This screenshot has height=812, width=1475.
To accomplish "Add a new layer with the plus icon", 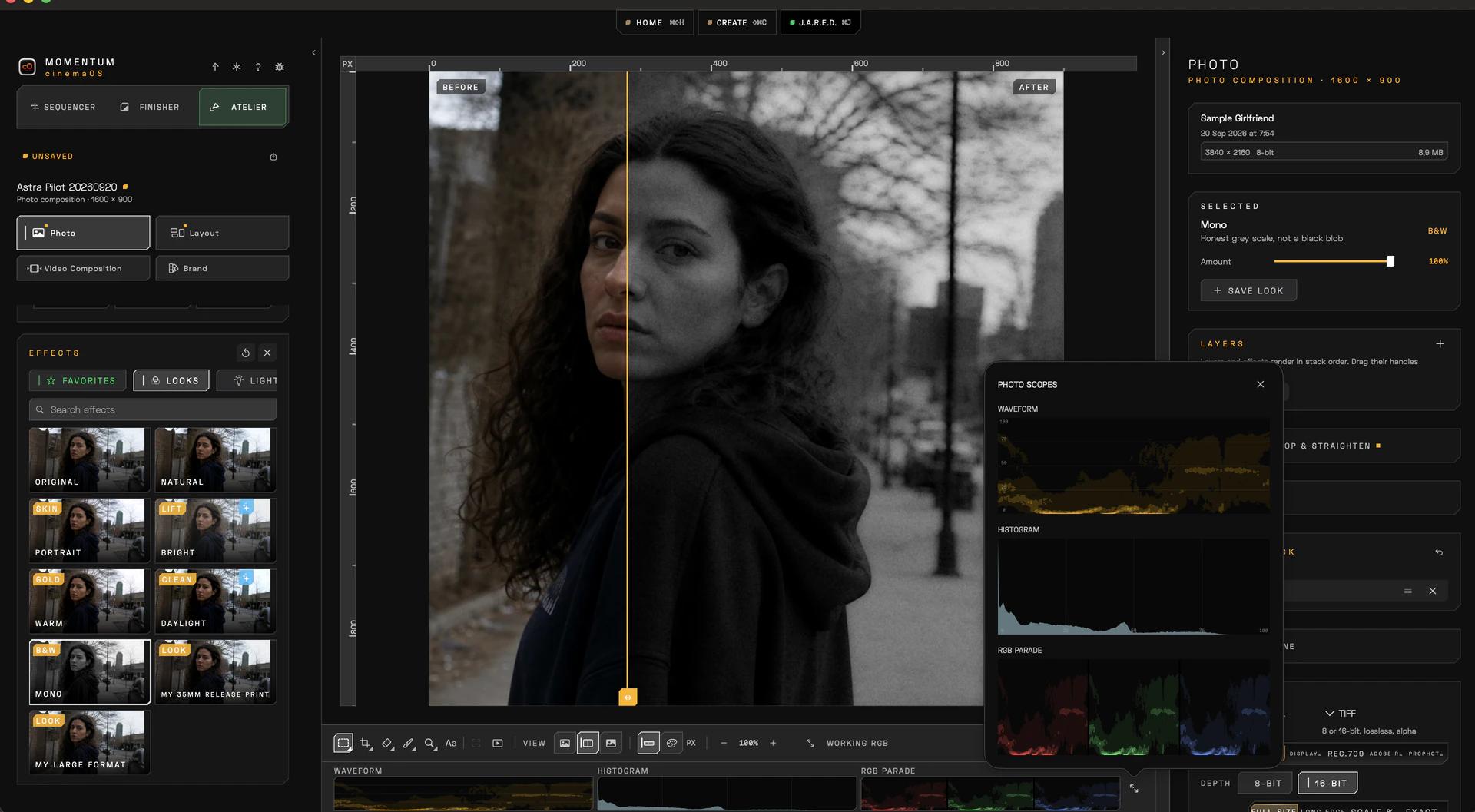I will point(1440,343).
